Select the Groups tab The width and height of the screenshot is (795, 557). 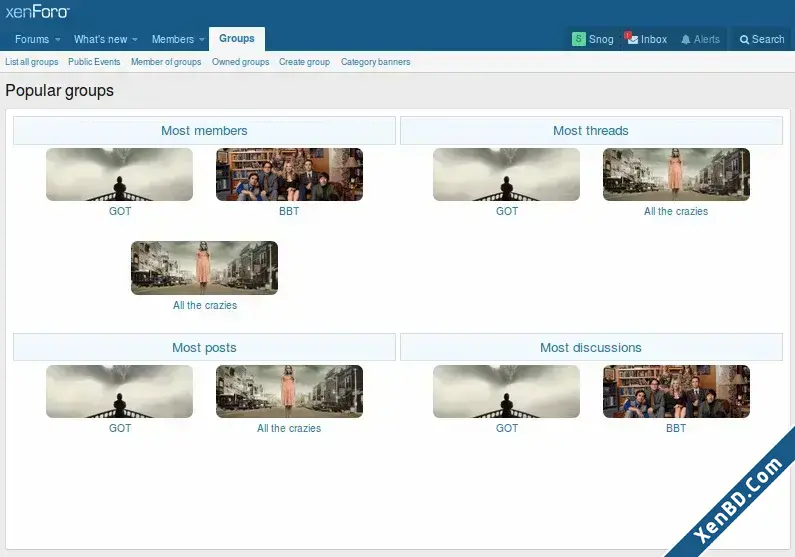point(237,39)
